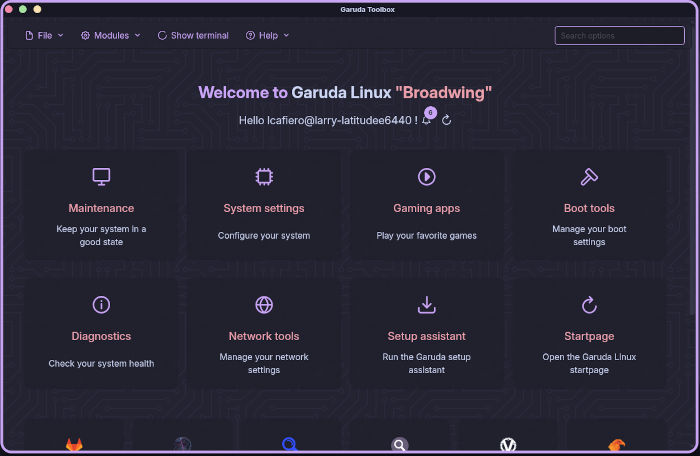Click the Diagnostics info icon
Image resolution: width=700 pixels, height=456 pixels.
click(101, 305)
